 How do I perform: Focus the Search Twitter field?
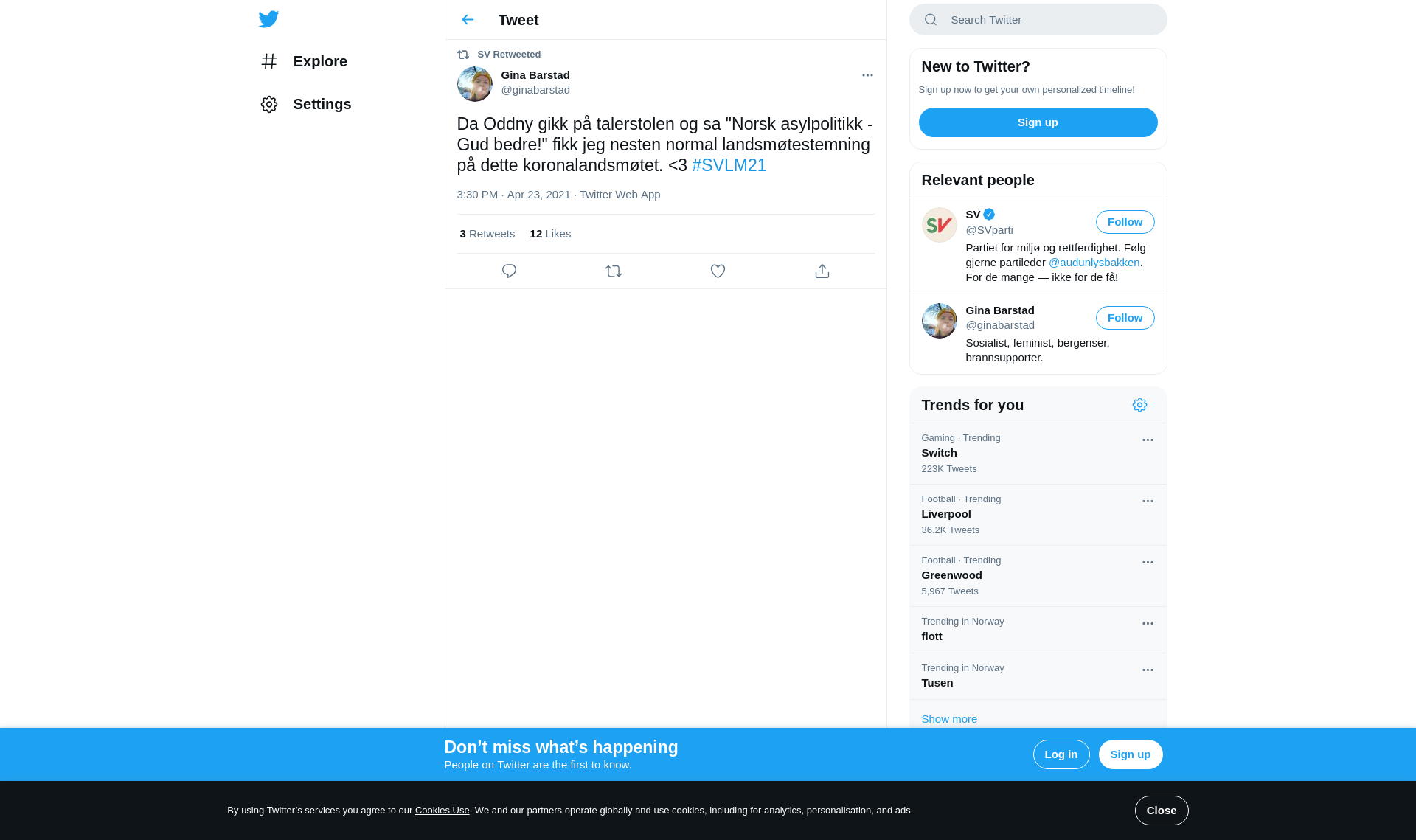coord(1038,20)
